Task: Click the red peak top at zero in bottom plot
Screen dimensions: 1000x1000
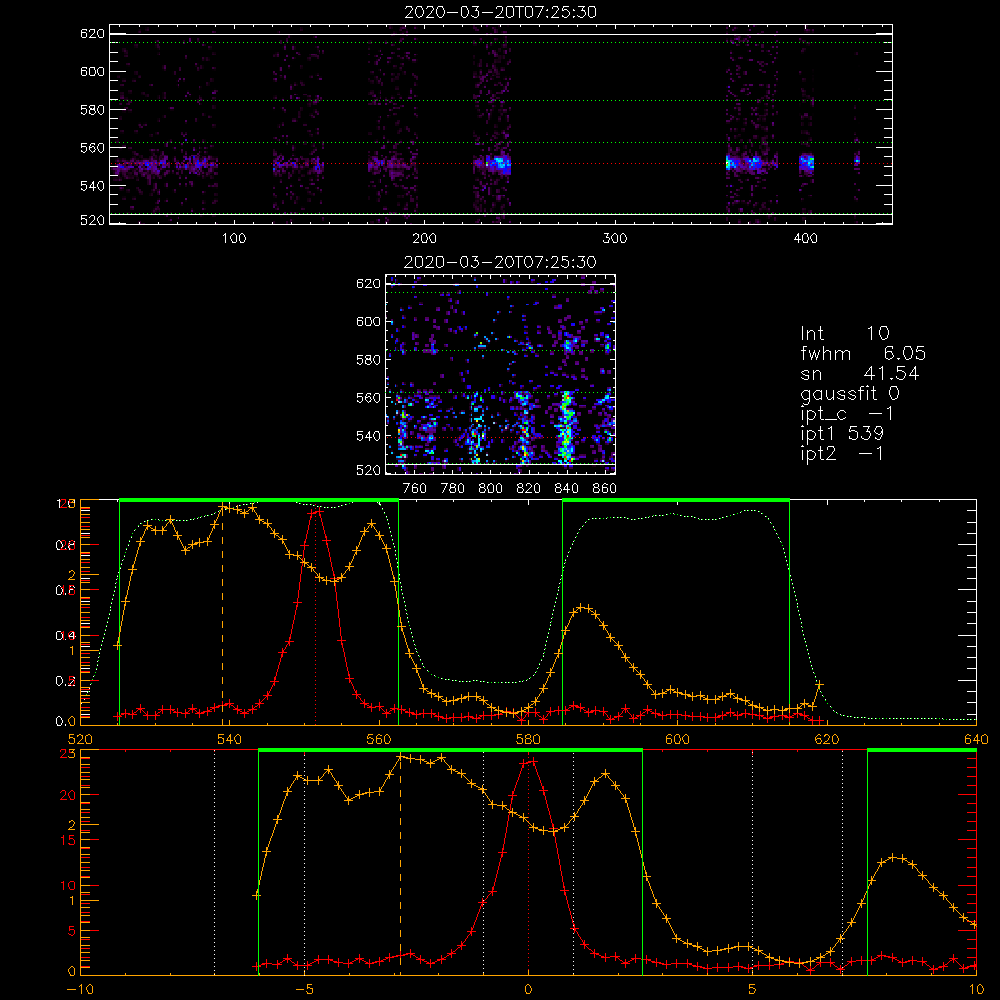Action: (x=530, y=761)
